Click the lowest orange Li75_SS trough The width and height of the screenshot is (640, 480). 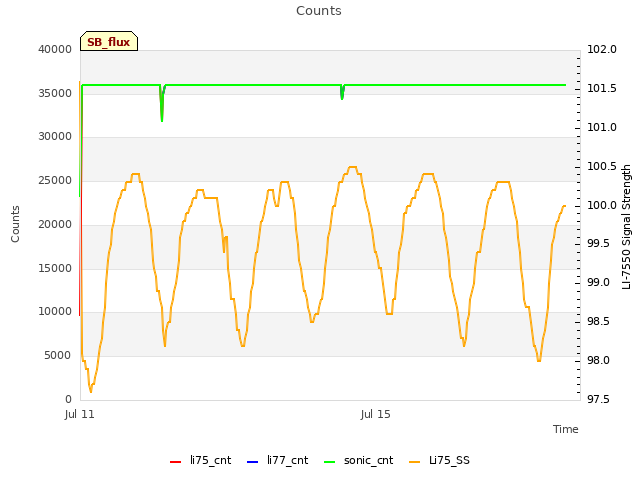click(91, 390)
